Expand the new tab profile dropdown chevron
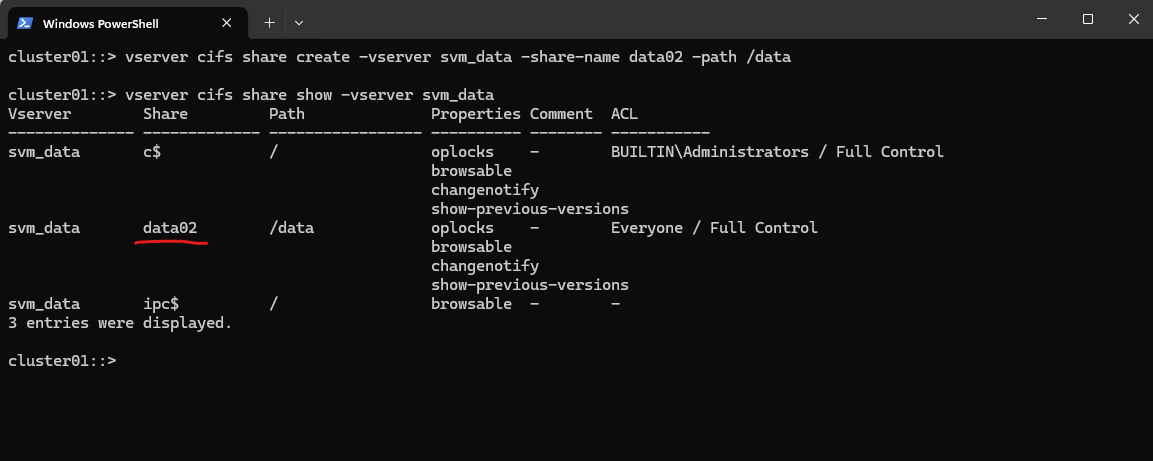1153x461 pixels. pyautogui.click(x=299, y=23)
